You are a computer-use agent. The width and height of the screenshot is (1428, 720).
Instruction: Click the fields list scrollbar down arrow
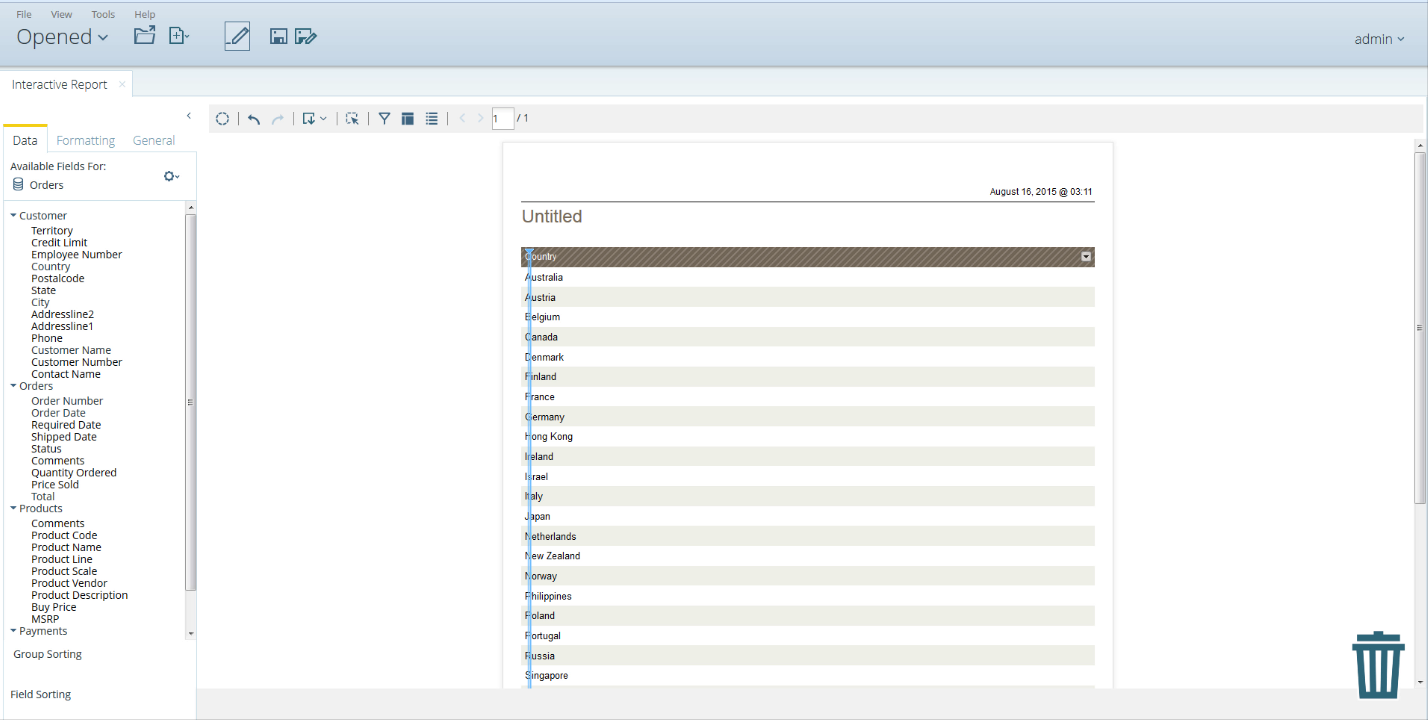coord(190,634)
